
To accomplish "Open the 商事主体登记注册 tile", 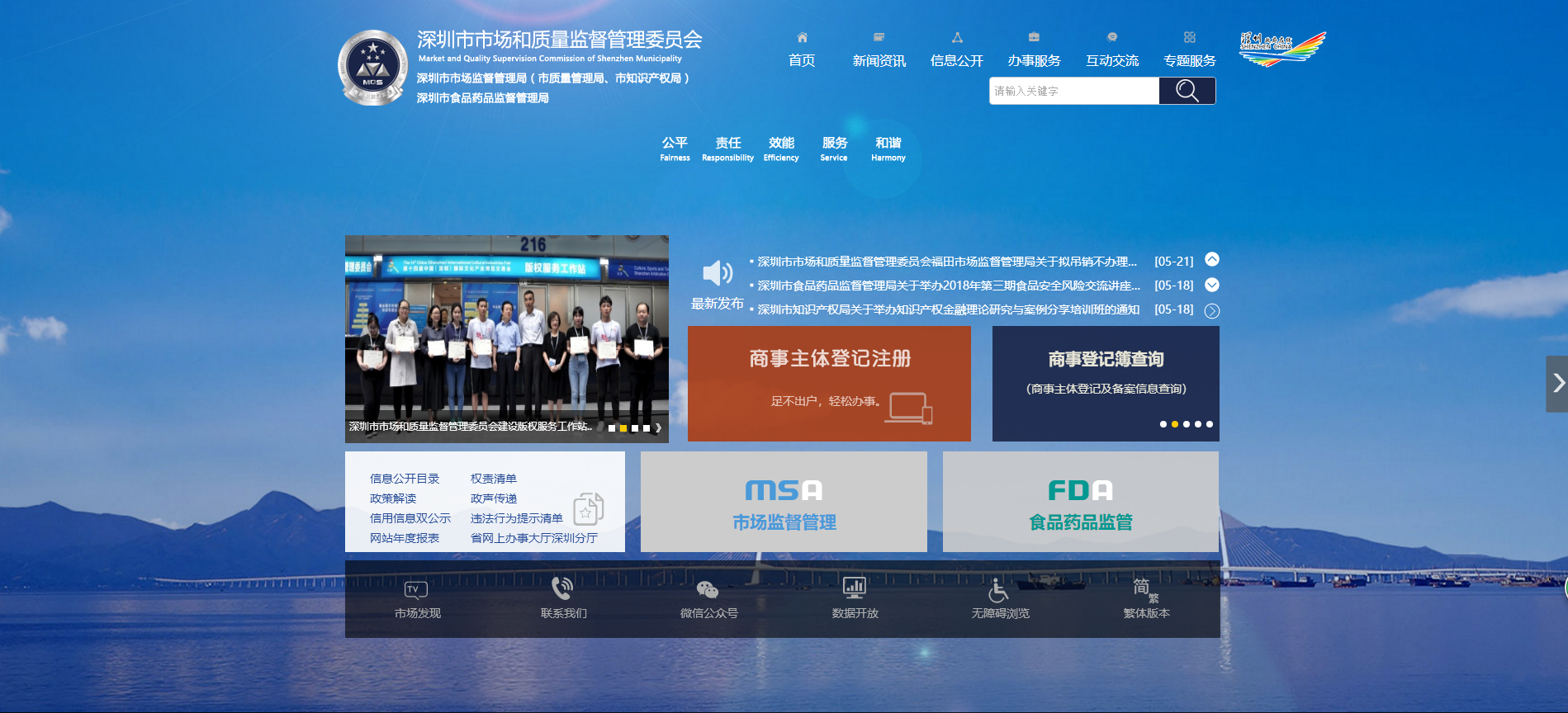I will click(x=829, y=384).
